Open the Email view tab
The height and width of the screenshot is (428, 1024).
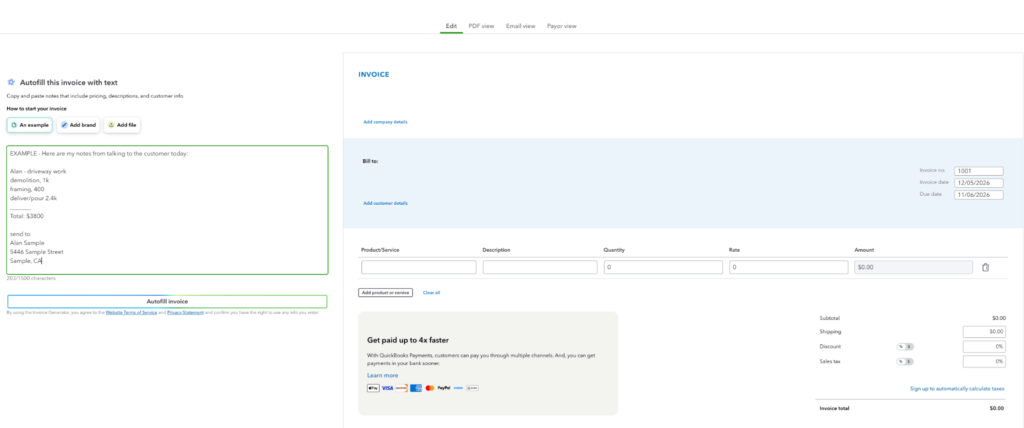(520, 26)
